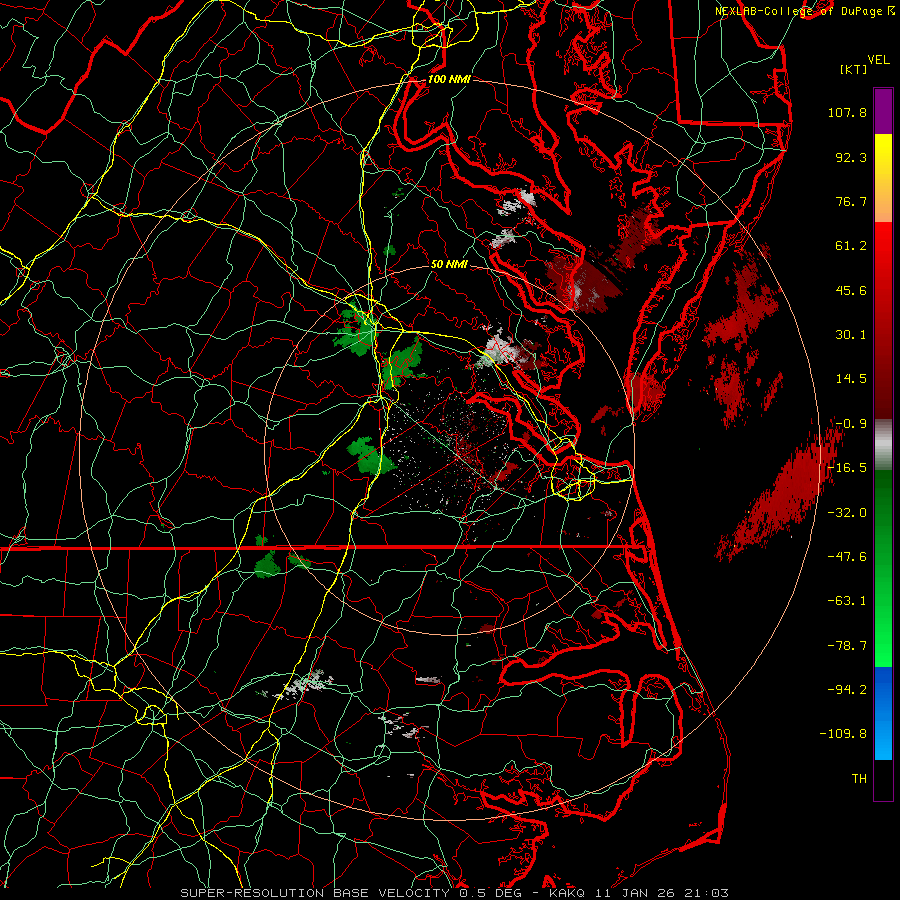Image resolution: width=900 pixels, height=900 pixels.
Task: Select the 14.5 velocity scale value
Action: [851, 379]
